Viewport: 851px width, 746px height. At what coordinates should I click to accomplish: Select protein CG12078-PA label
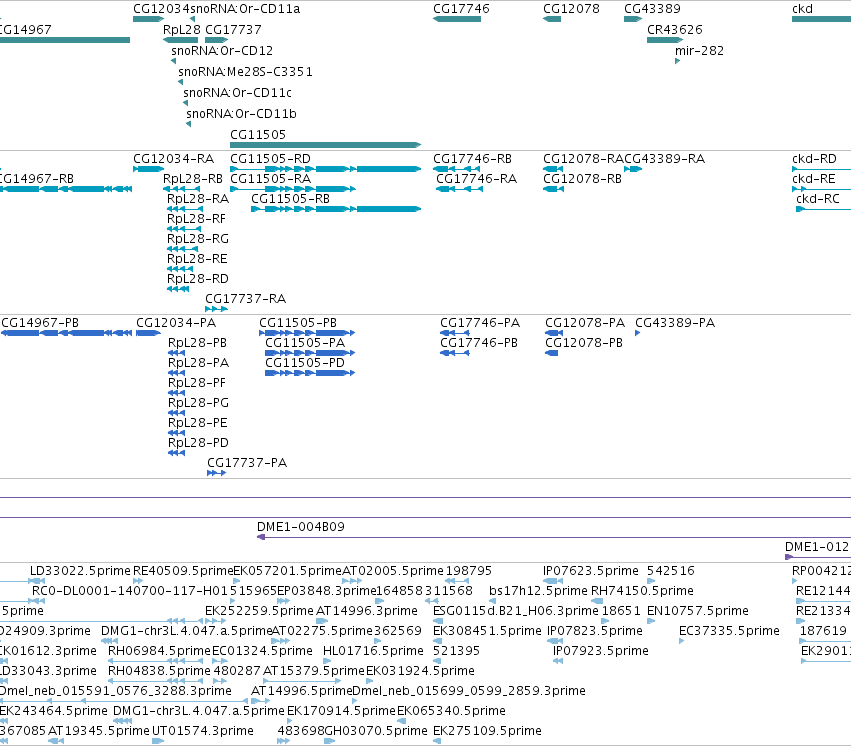[585, 323]
